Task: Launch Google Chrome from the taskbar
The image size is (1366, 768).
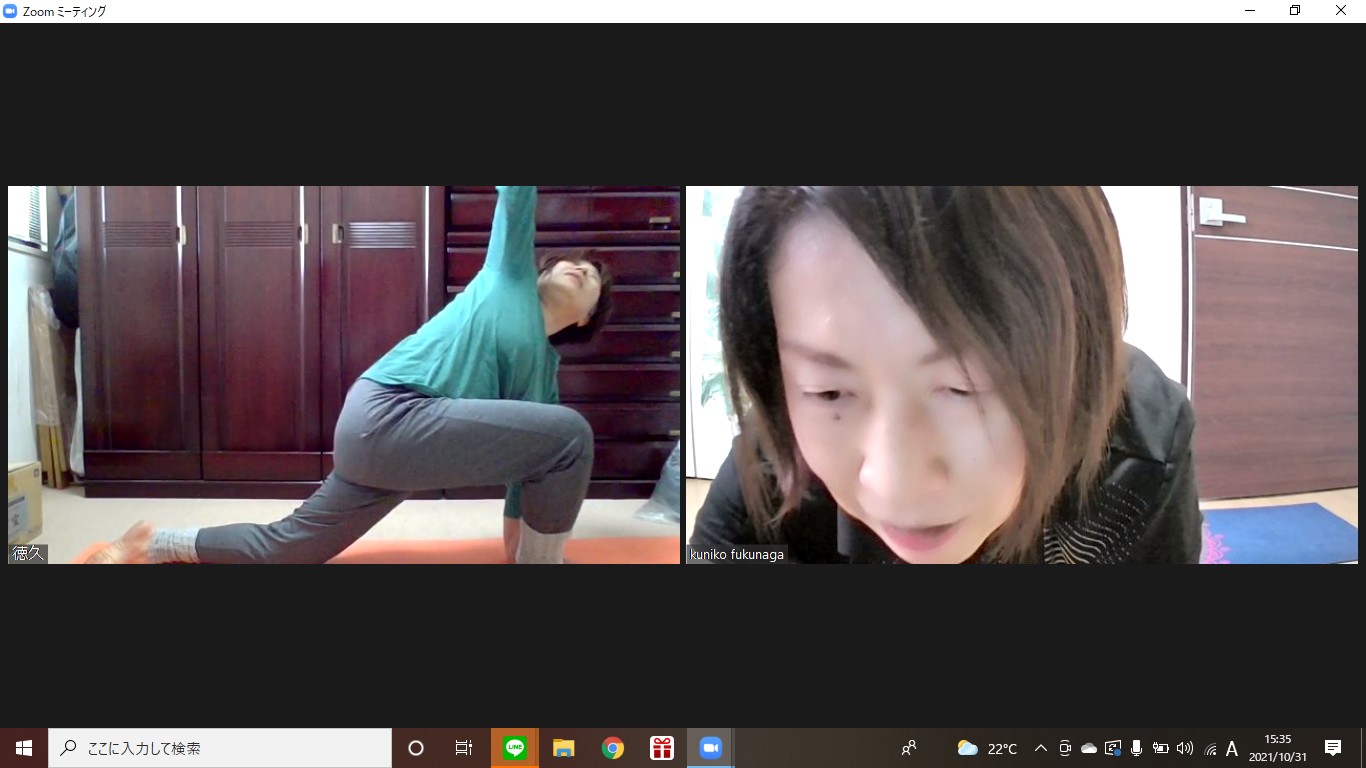Action: [613, 748]
